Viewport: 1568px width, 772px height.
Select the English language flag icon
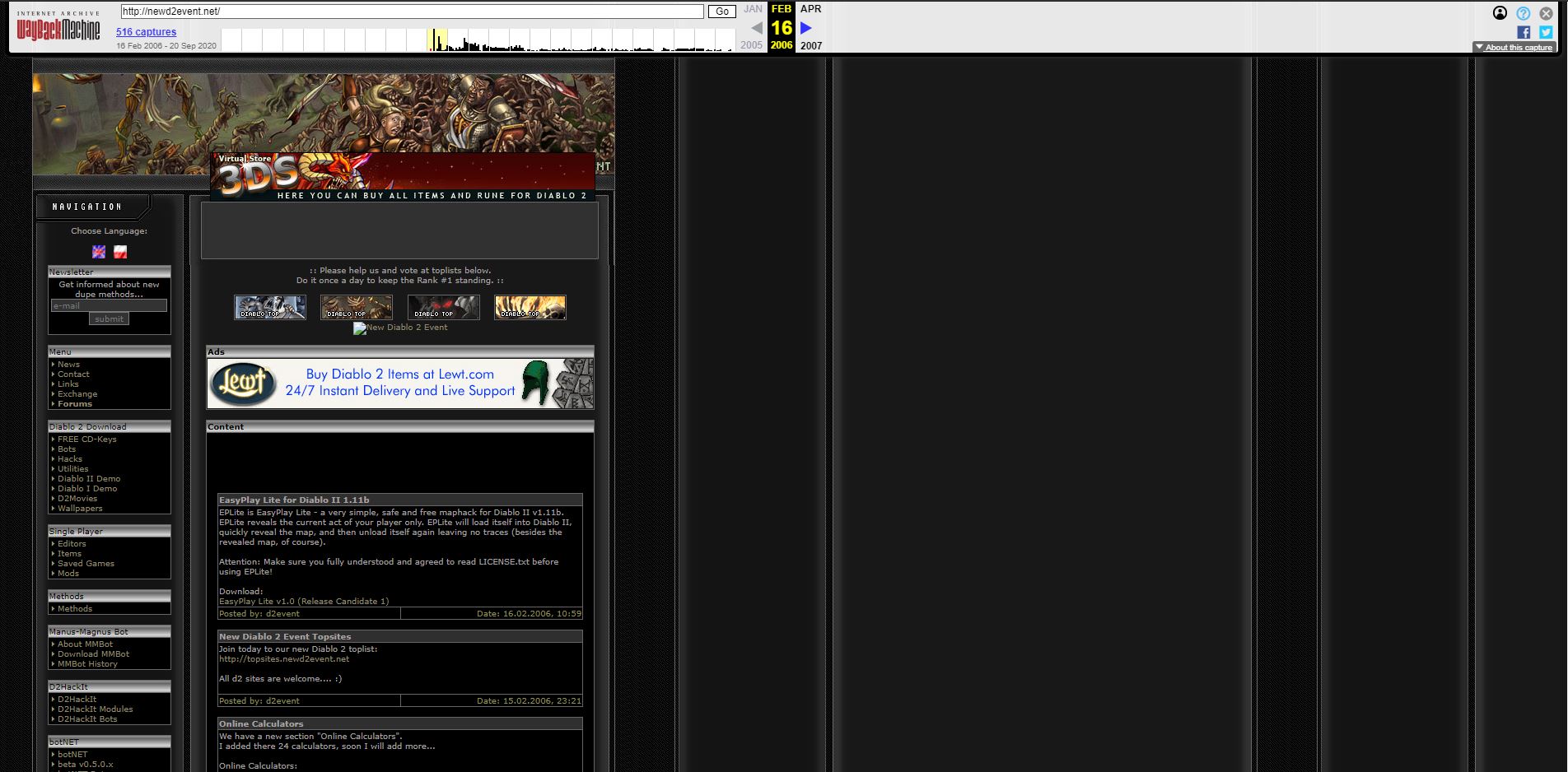[99, 252]
